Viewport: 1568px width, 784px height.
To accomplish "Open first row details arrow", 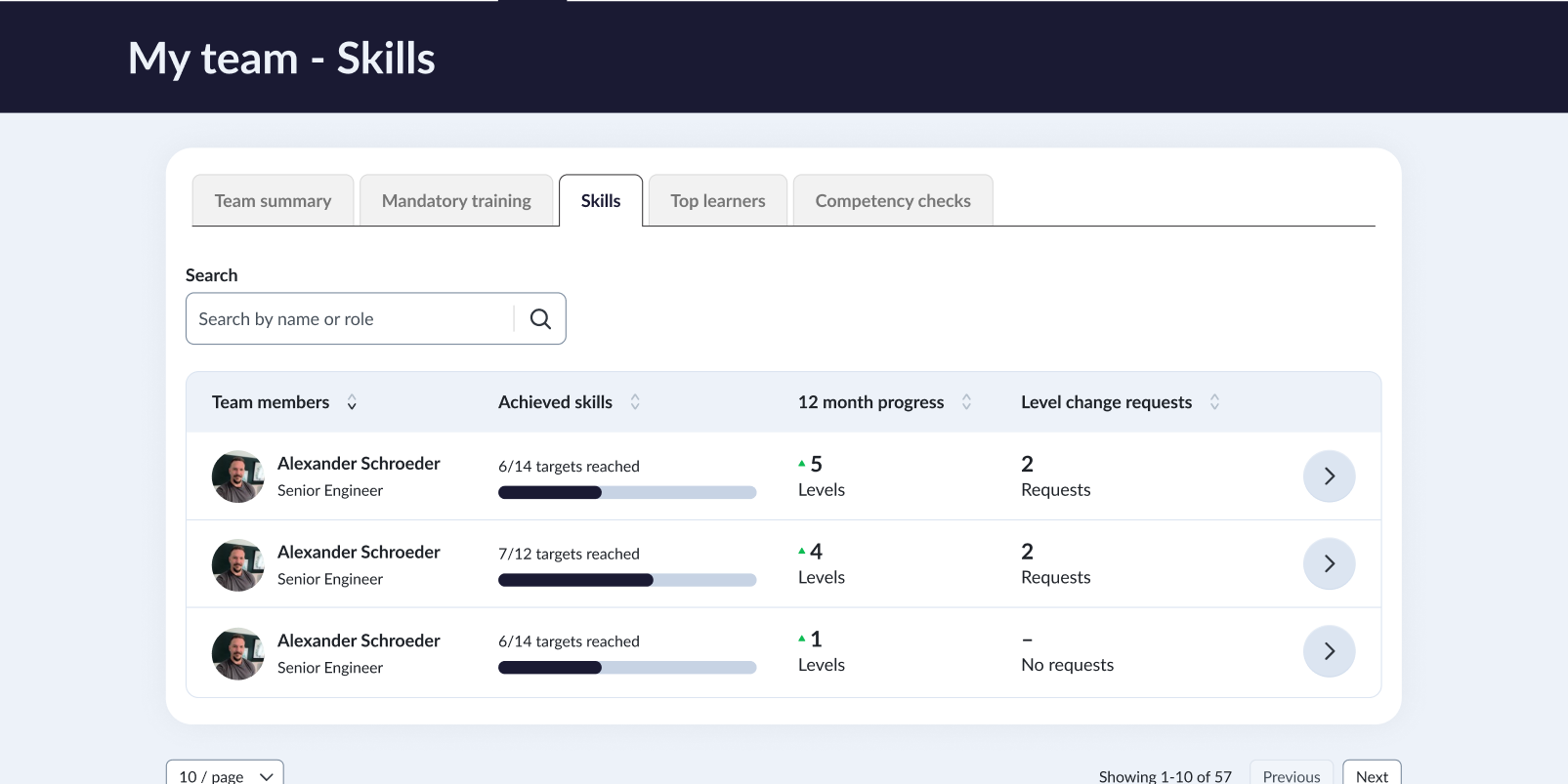I will tap(1329, 476).
